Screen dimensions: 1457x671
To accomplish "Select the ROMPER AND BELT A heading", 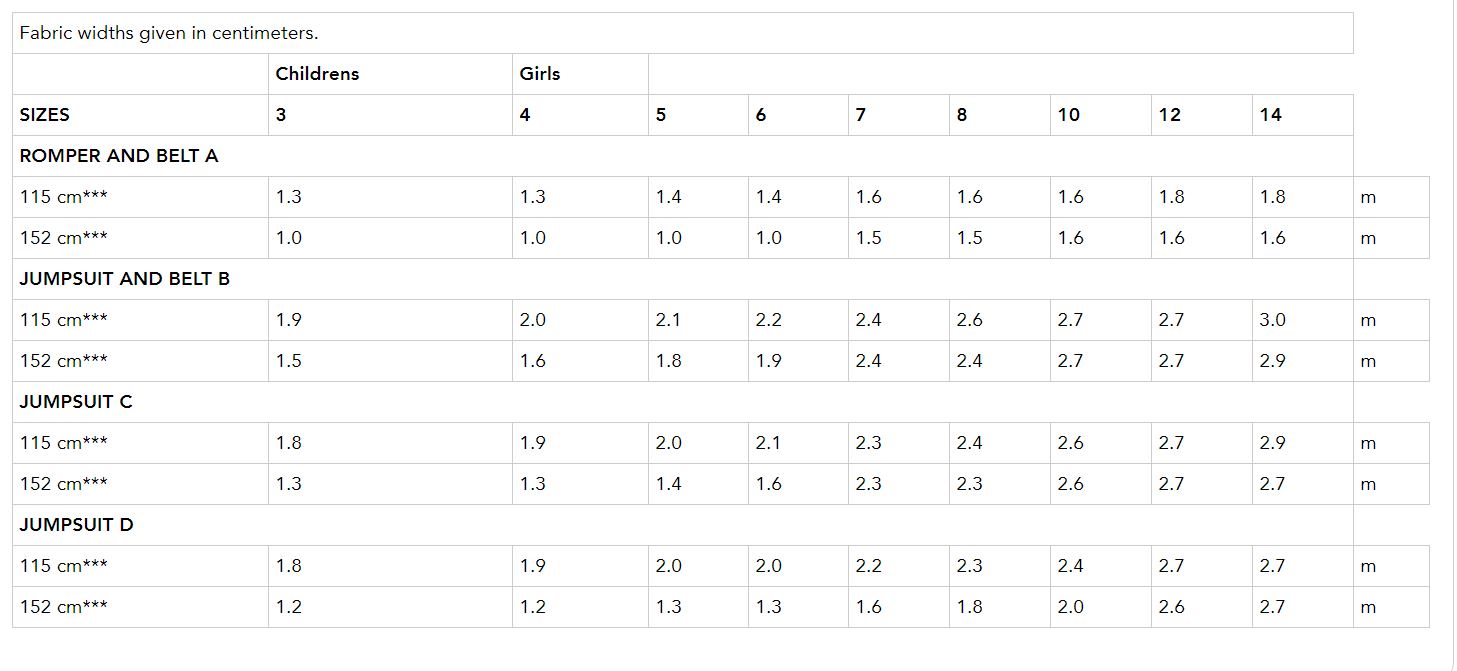I will click(x=119, y=156).
